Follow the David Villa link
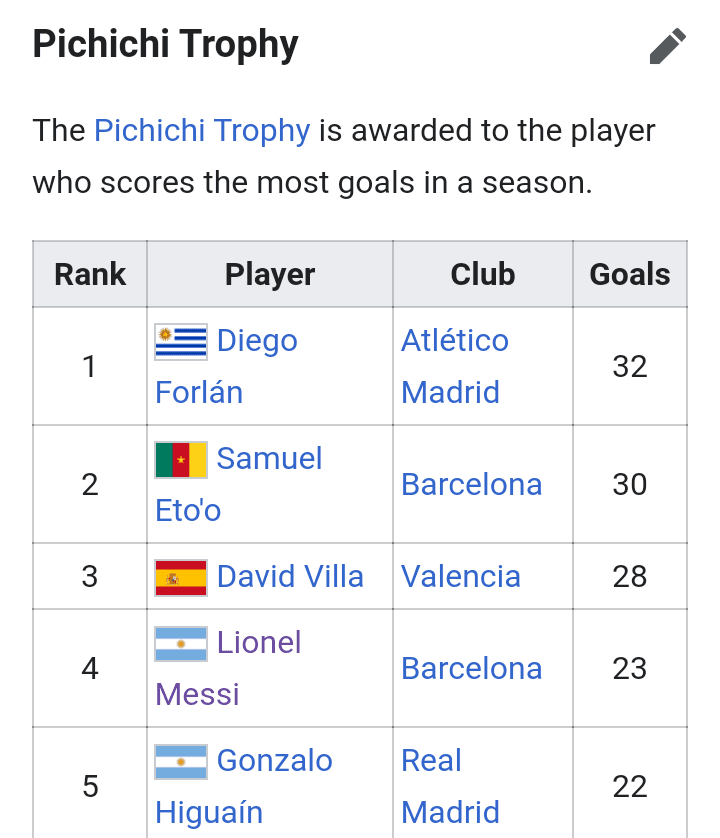Viewport: 720px width, 838px height. click(290, 577)
